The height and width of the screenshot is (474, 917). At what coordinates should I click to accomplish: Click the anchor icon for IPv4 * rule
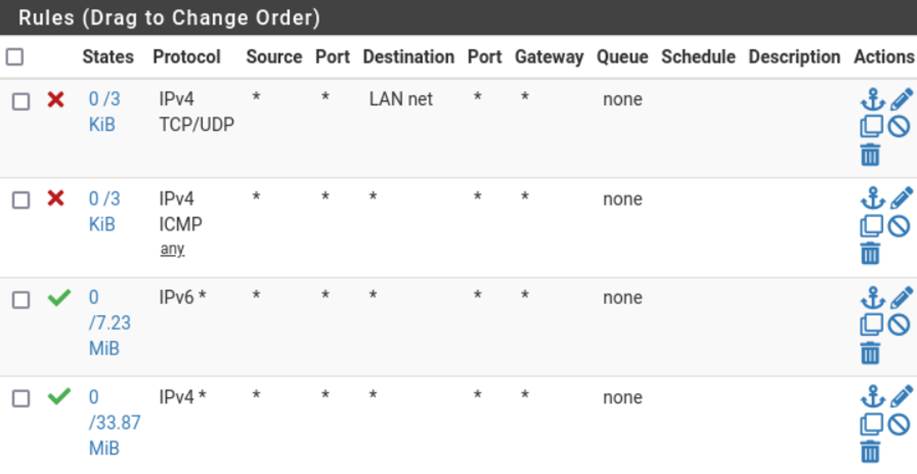(x=872, y=397)
